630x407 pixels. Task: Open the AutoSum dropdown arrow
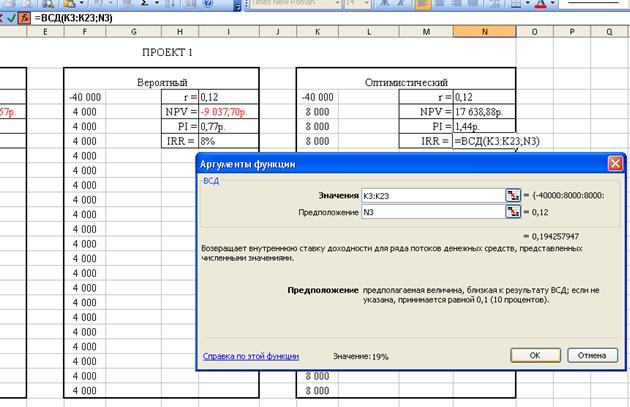tap(157, 4)
